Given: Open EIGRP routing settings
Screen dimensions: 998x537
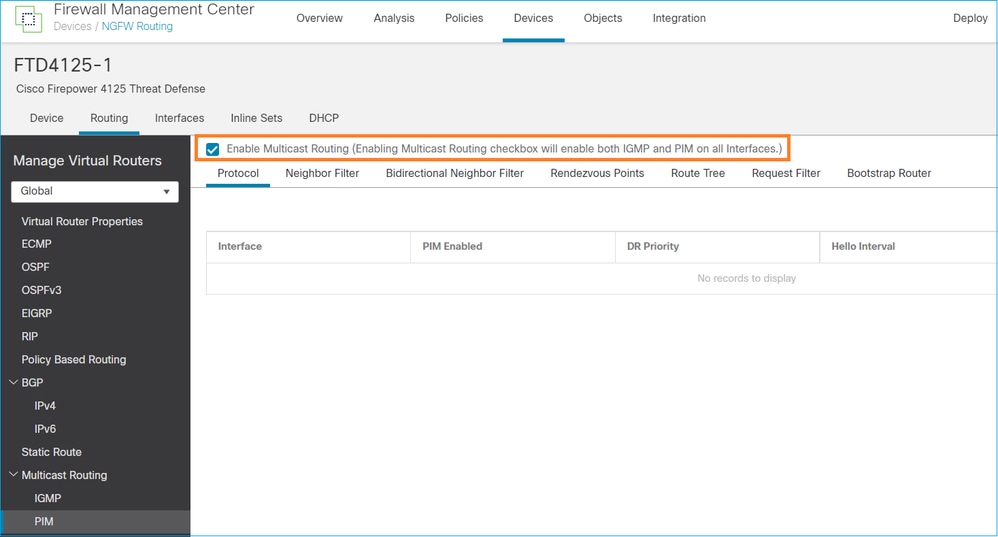Looking at the screenshot, I should tap(36, 313).
